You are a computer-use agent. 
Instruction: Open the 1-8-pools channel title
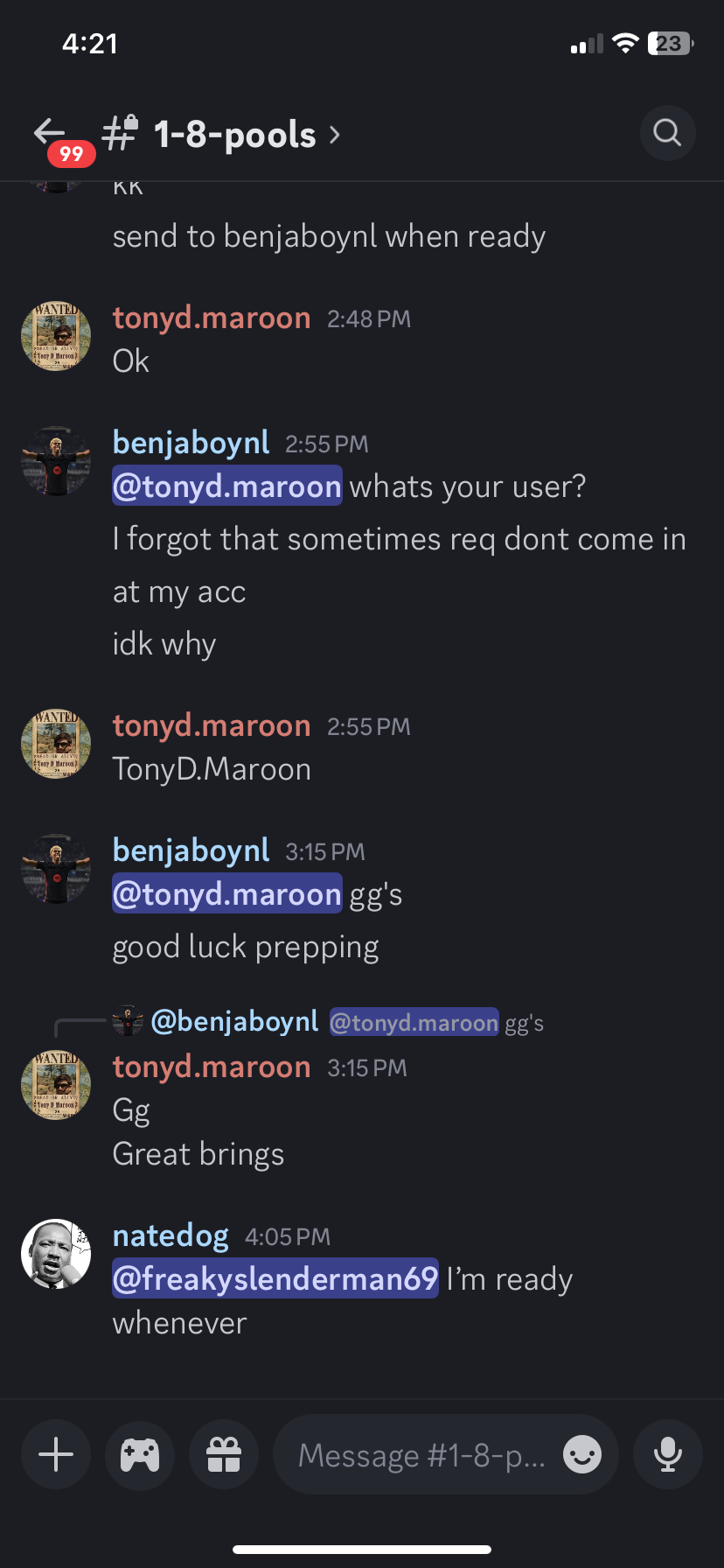pos(234,135)
